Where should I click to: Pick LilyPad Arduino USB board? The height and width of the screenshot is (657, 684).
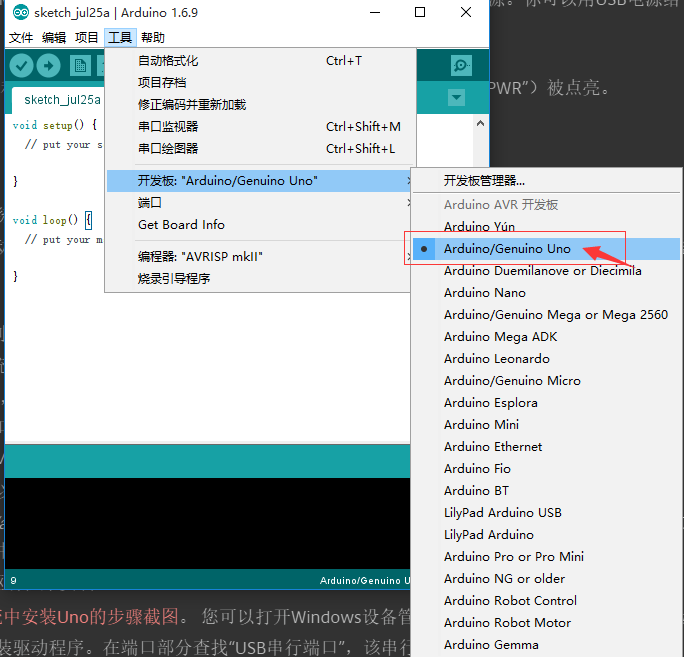(547, 513)
